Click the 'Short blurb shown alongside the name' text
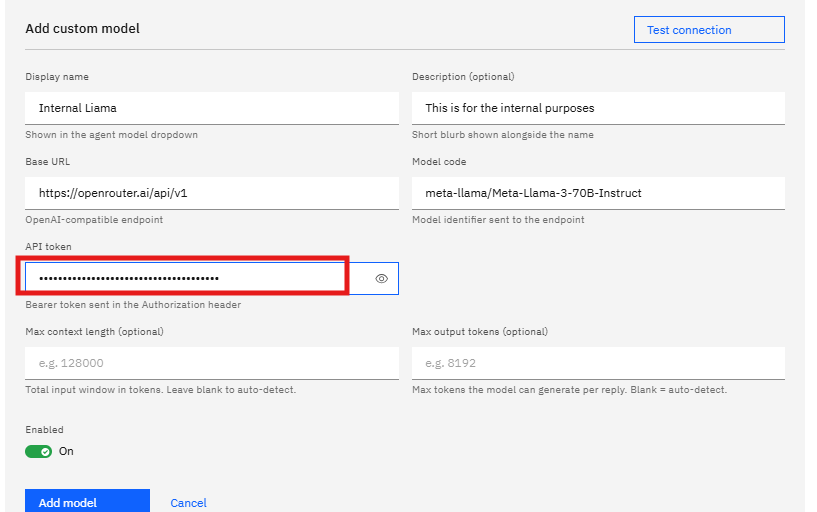This screenshot has height=512, width=817. tap(503, 135)
